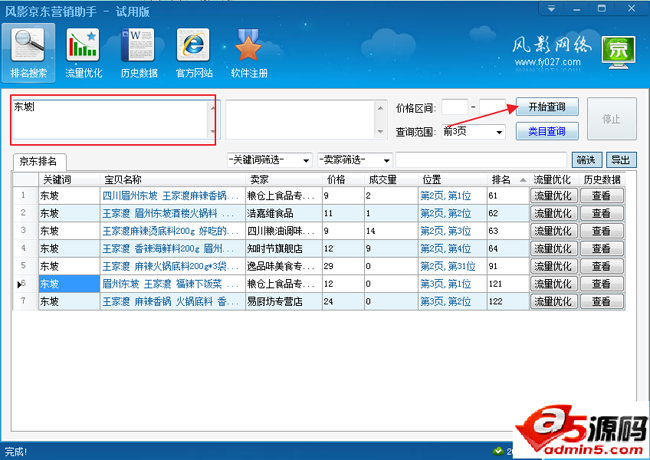Sort by the 位置 column header

(x=452, y=179)
